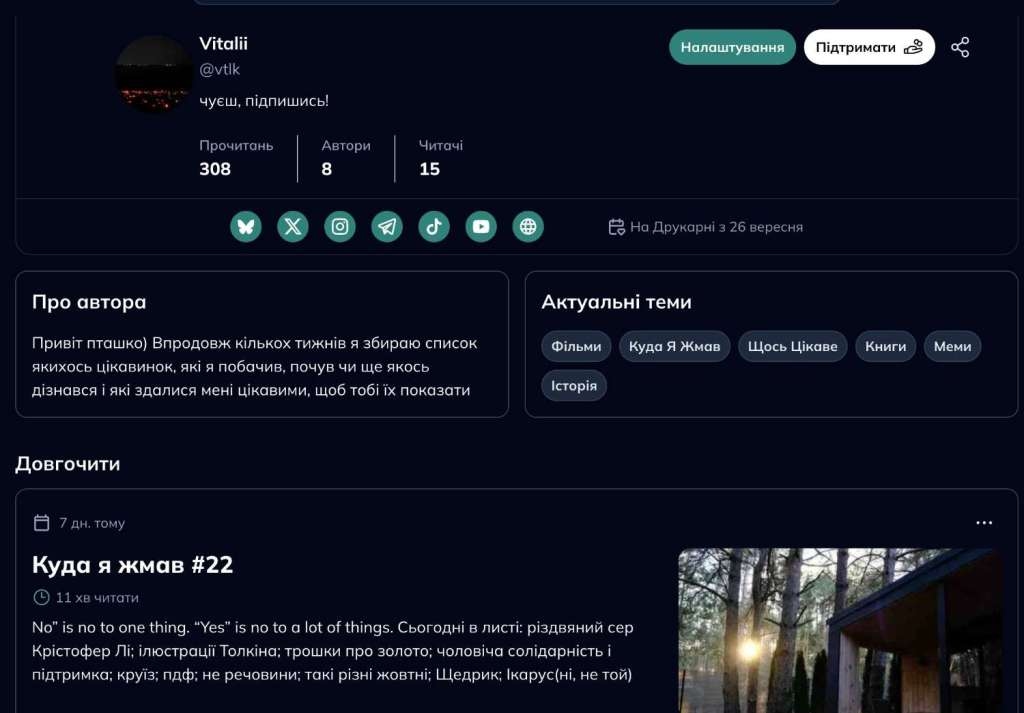Image resolution: width=1024 pixels, height=713 pixels.
Task: Click the Vitalii profile avatar
Action: 153,74
